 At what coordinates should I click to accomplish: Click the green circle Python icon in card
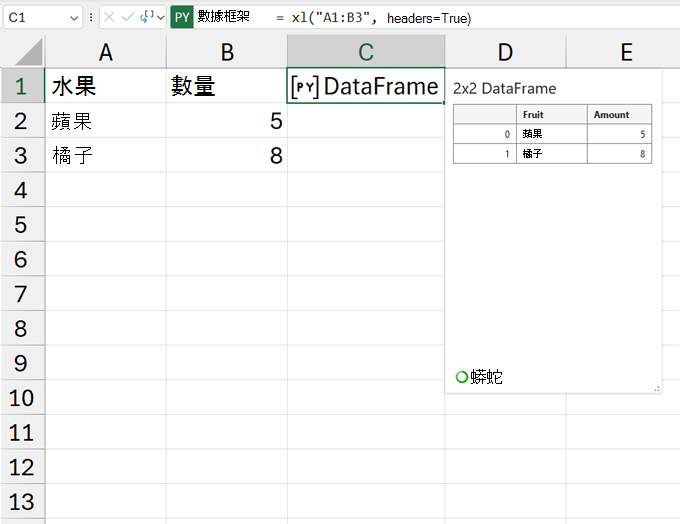pyautogui.click(x=461, y=377)
